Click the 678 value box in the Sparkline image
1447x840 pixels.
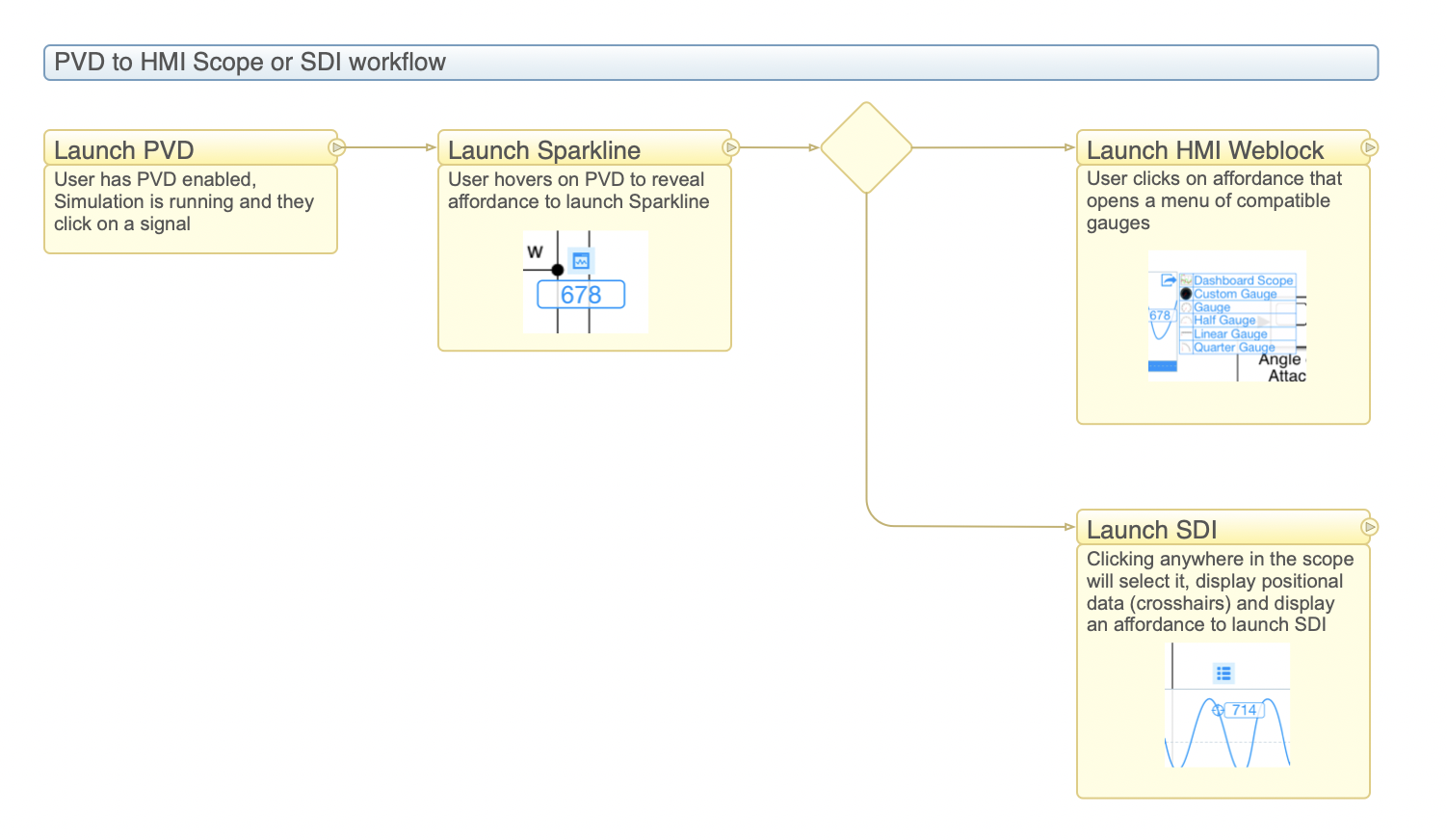click(x=581, y=295)
